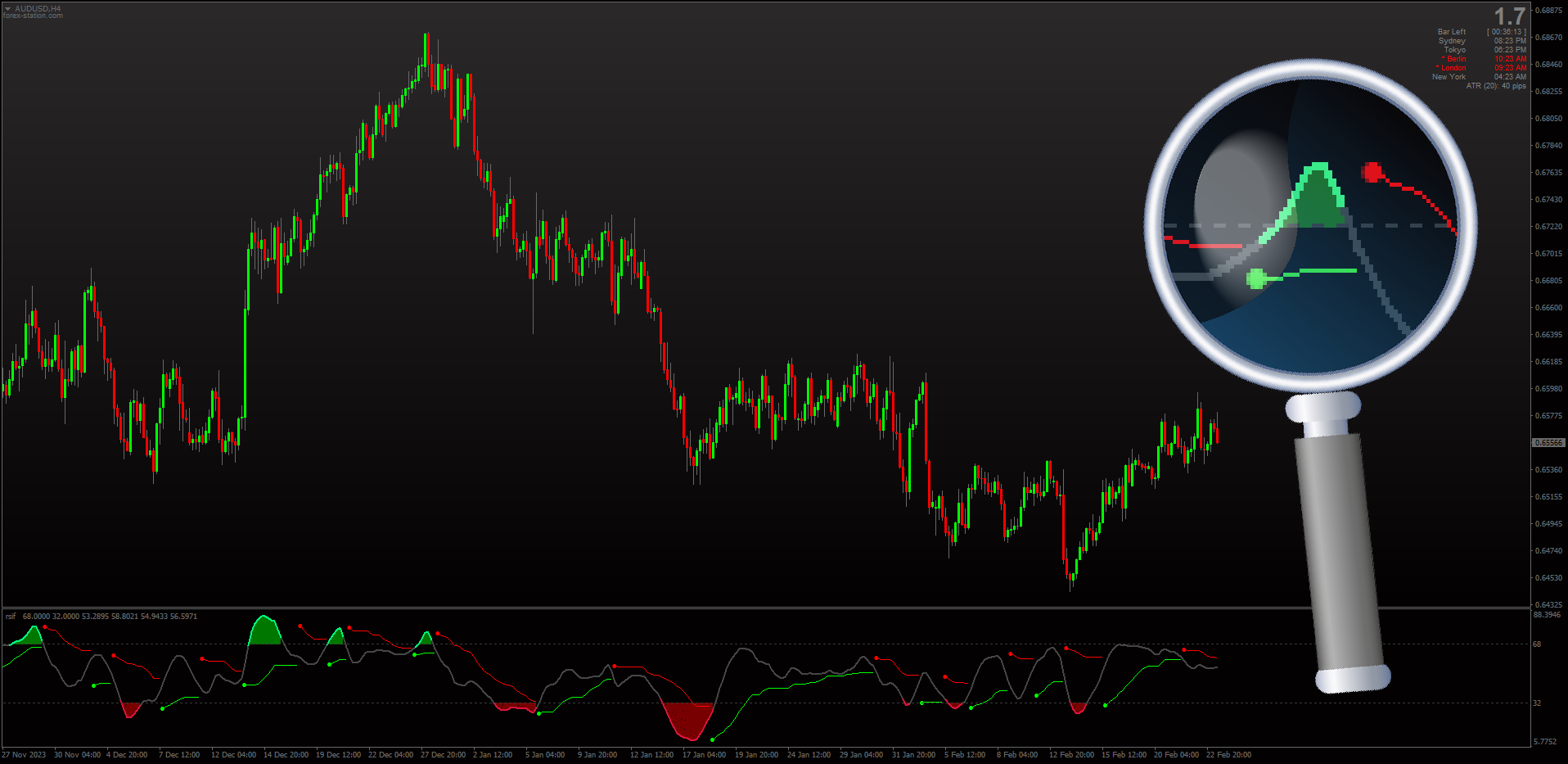
Task: Select the New York session label
Action: click(x=1449, y=77)
